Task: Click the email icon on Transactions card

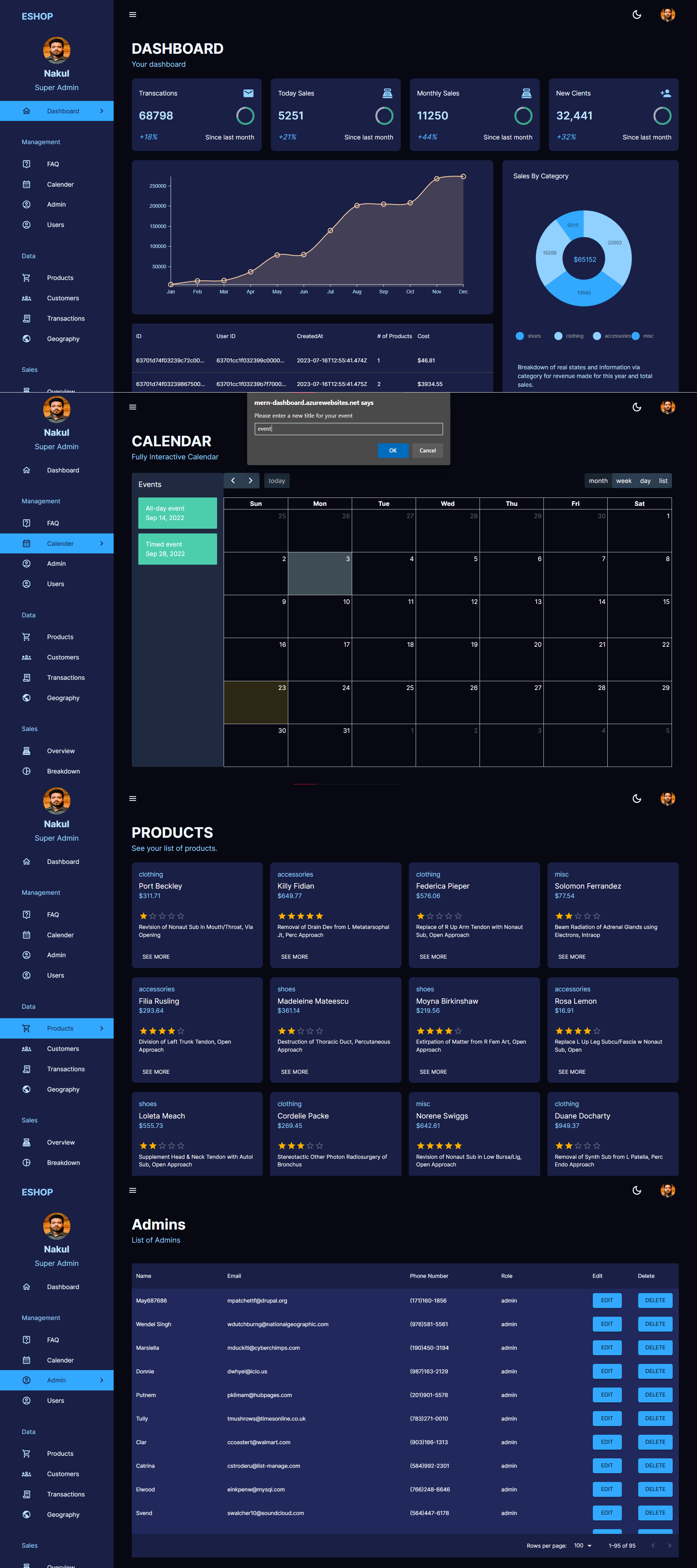Action: point(248,93)
